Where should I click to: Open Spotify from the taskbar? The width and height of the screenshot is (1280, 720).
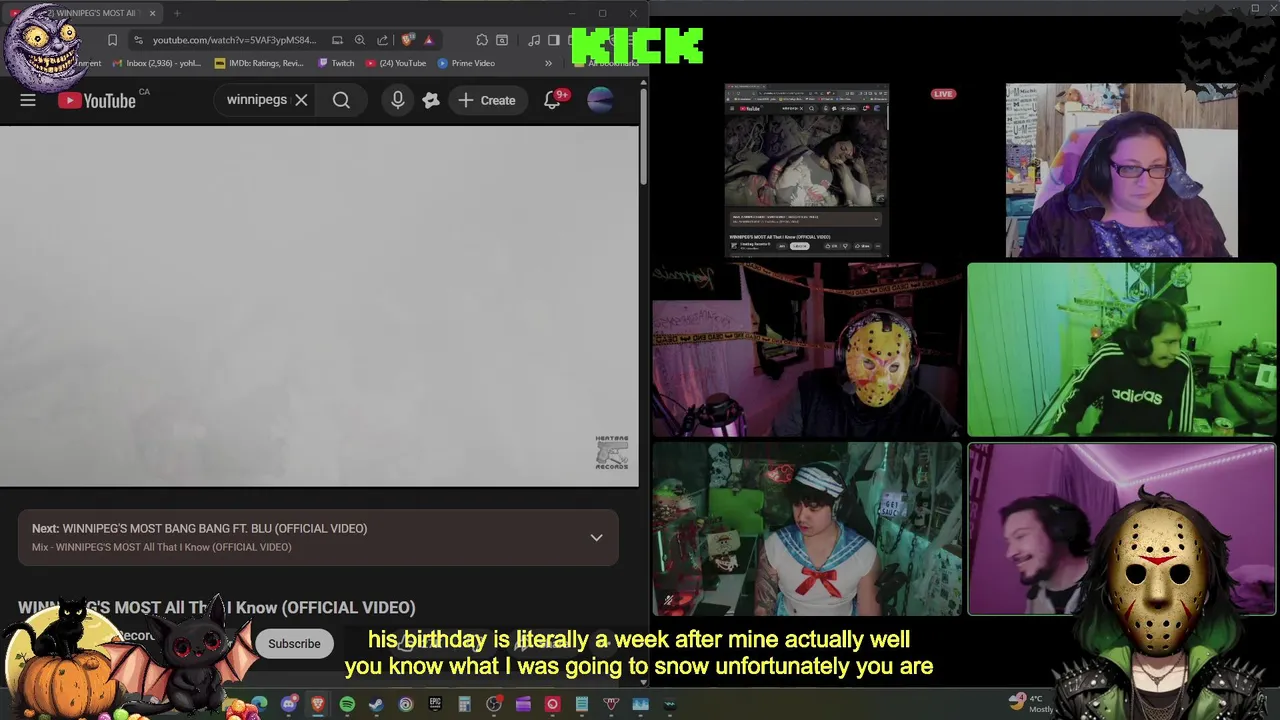click(x=347, y=704)
